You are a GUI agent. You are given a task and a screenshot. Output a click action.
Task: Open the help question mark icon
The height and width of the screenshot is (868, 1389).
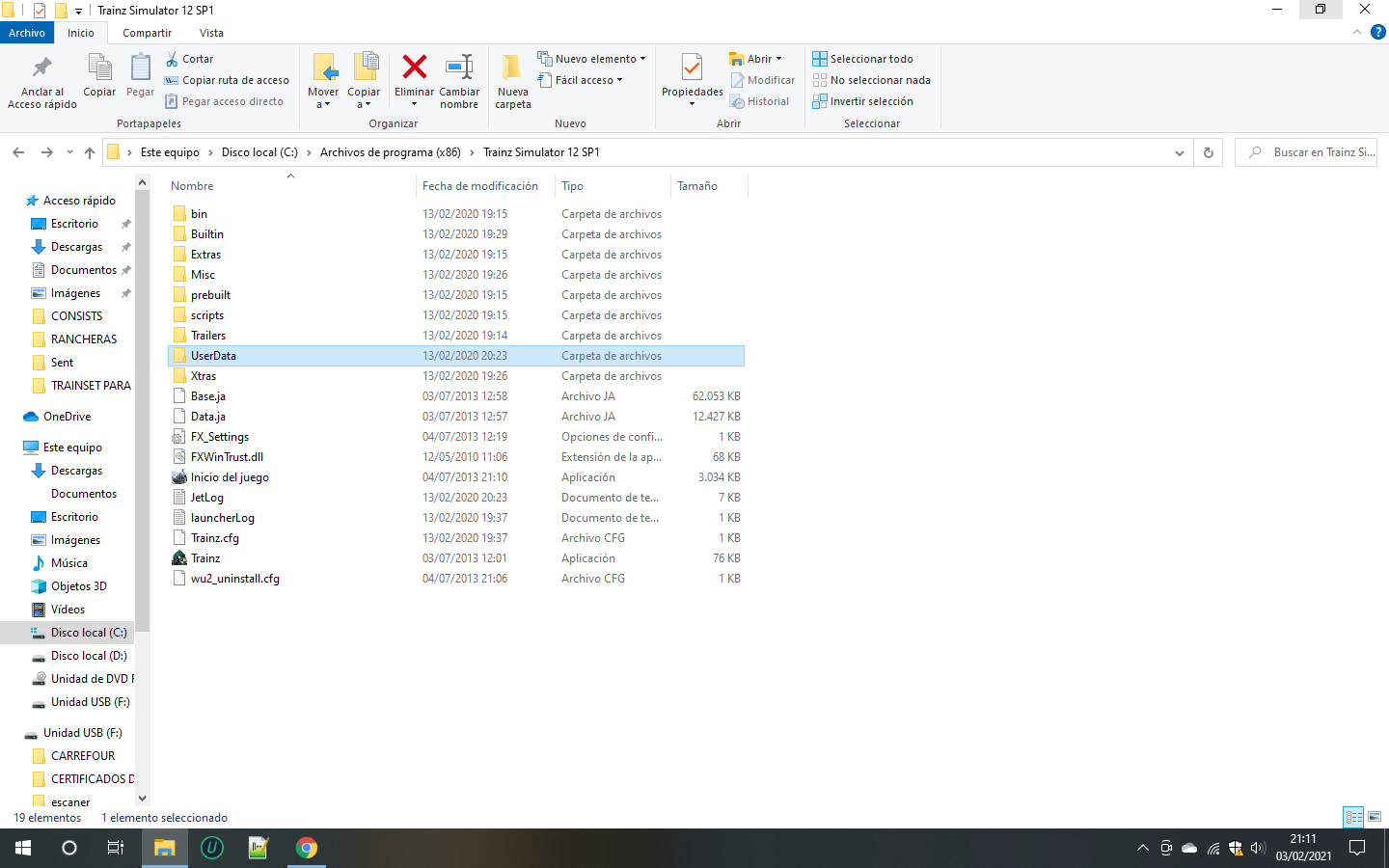1377,32
